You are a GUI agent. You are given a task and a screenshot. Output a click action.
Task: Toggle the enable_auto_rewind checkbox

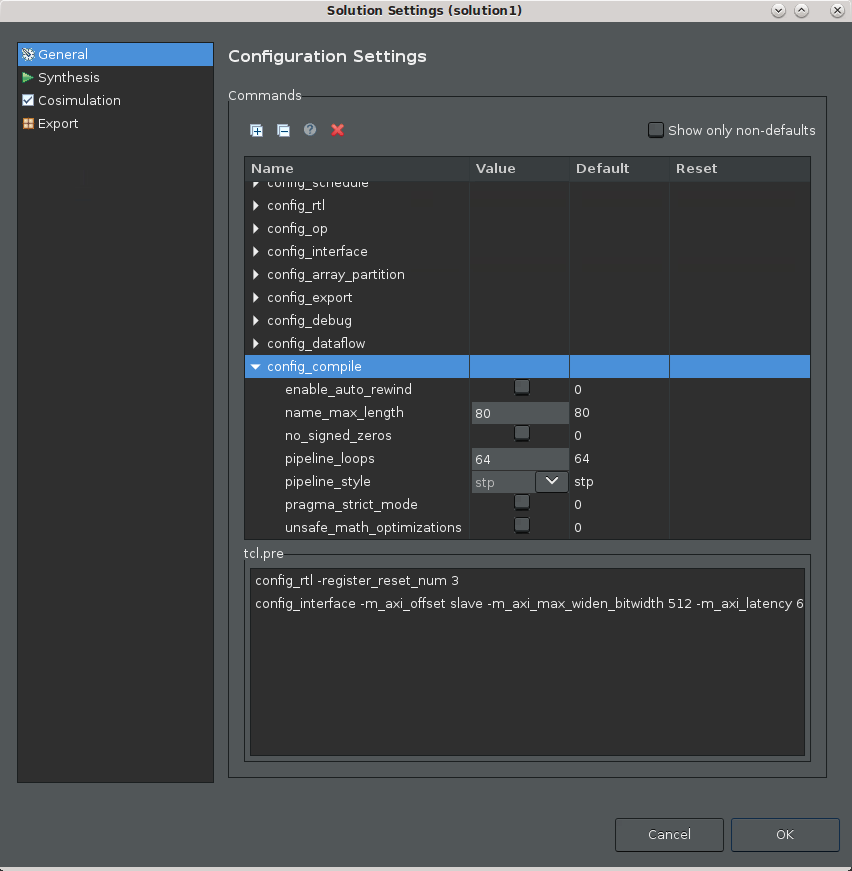pyautogui.click(x=521, y=388)
